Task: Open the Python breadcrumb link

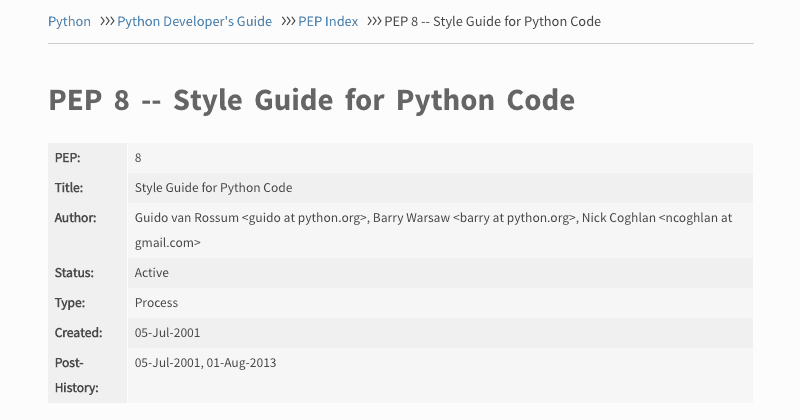Action: [69, 21]
